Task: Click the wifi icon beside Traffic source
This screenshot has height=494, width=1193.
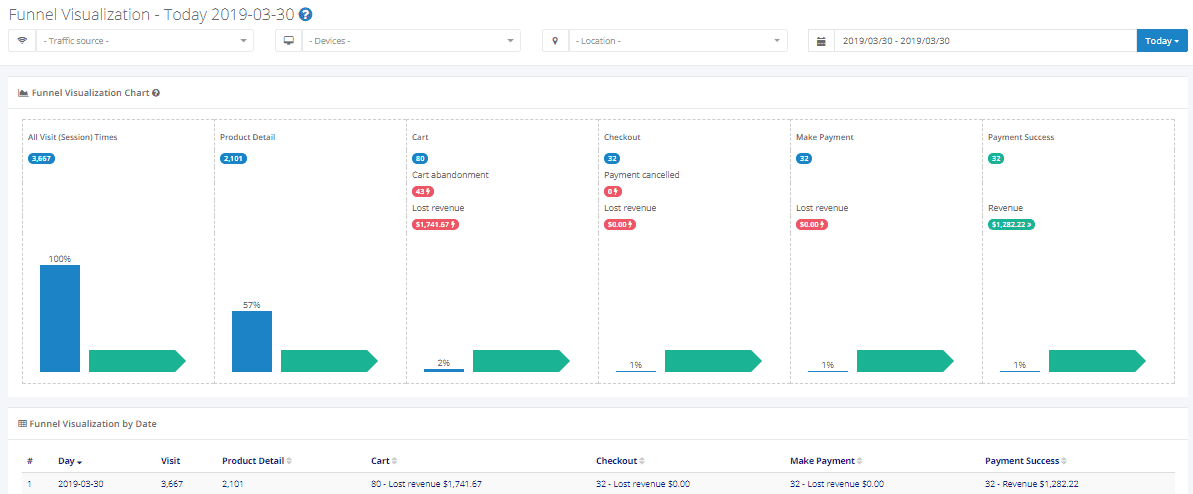Action: pos(22,41)
